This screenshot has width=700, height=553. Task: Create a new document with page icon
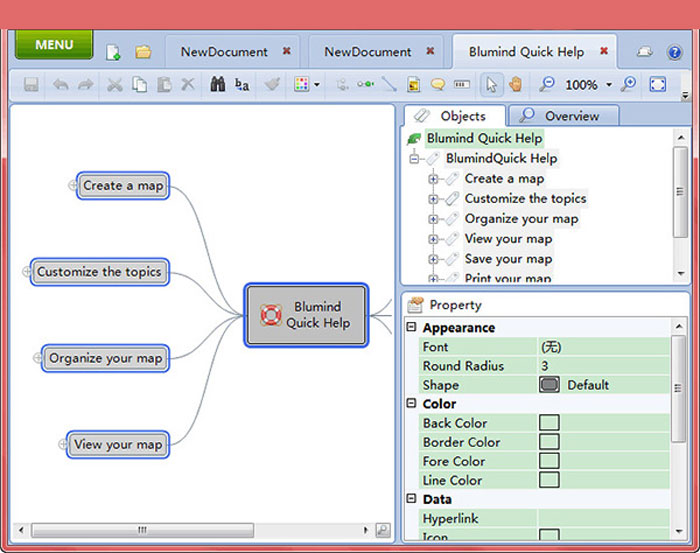click(x=113, y=52)
